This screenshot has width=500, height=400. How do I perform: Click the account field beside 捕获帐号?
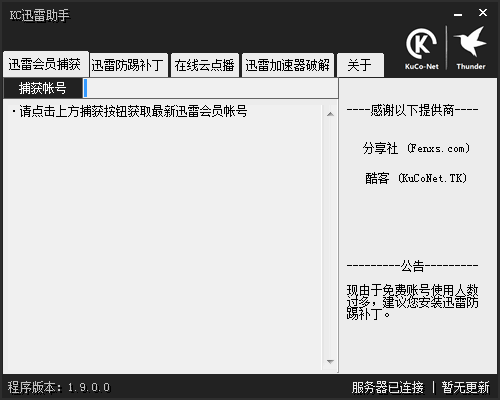(211, 88)
